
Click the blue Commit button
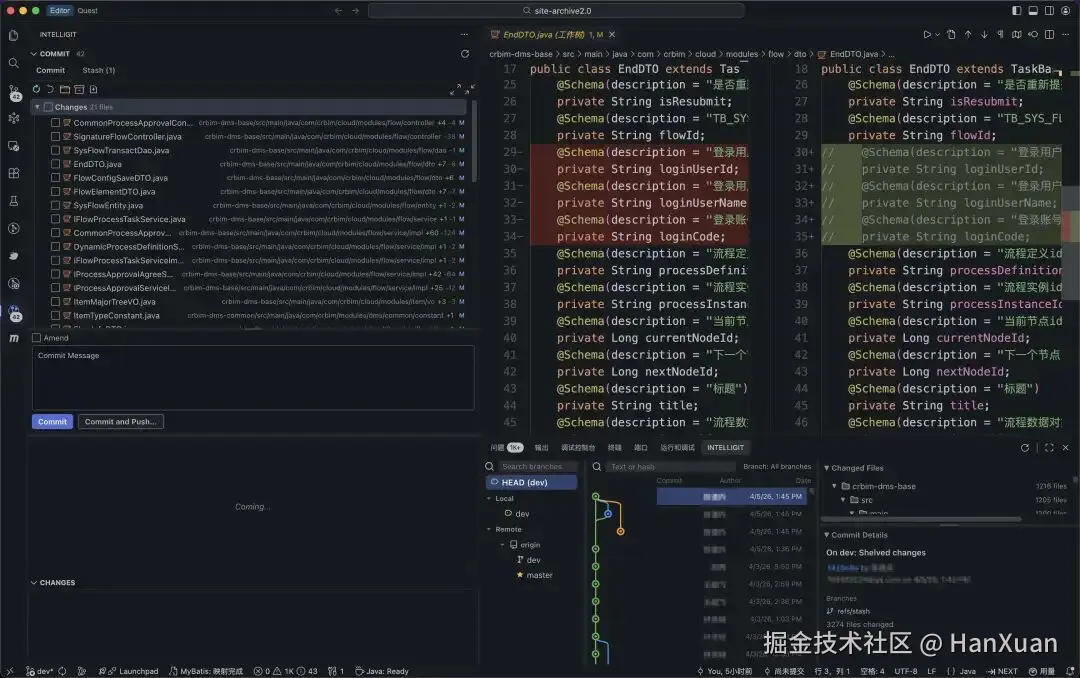(52, 422)
